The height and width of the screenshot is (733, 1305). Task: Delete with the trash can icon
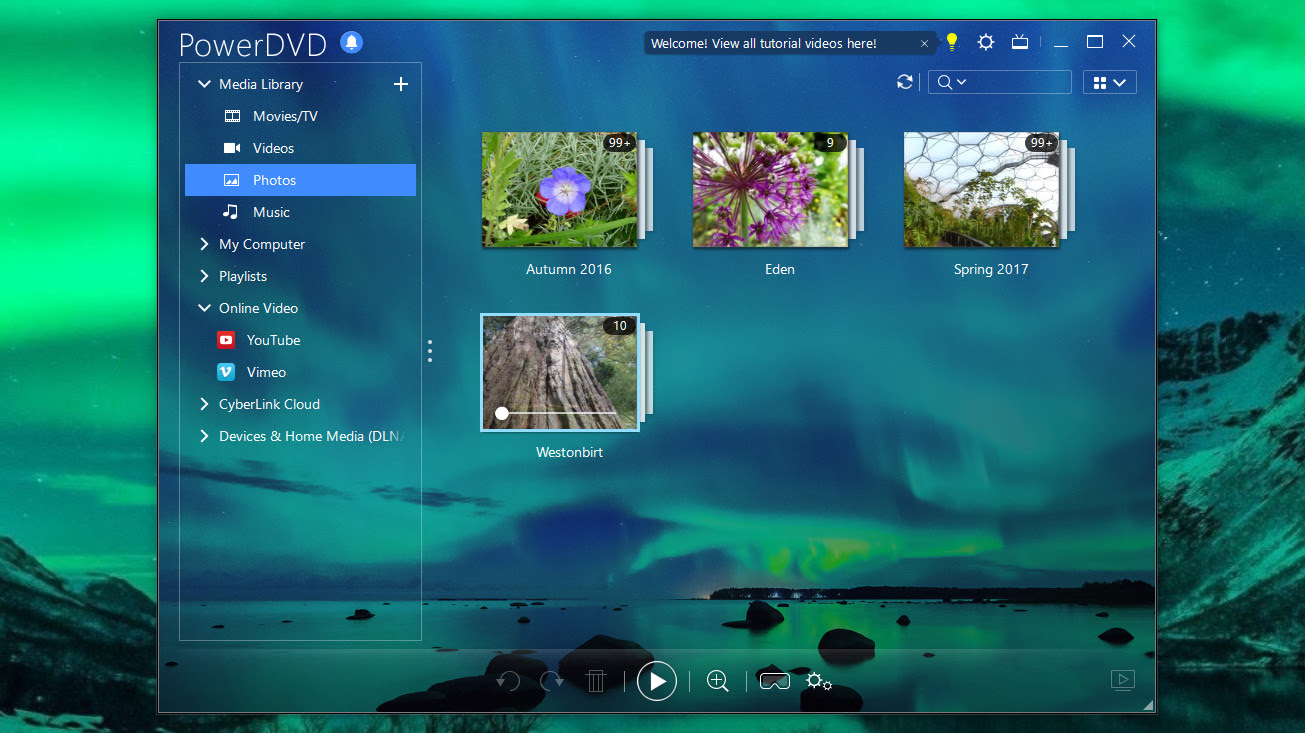pyautogui.click(x=596, y=681)
